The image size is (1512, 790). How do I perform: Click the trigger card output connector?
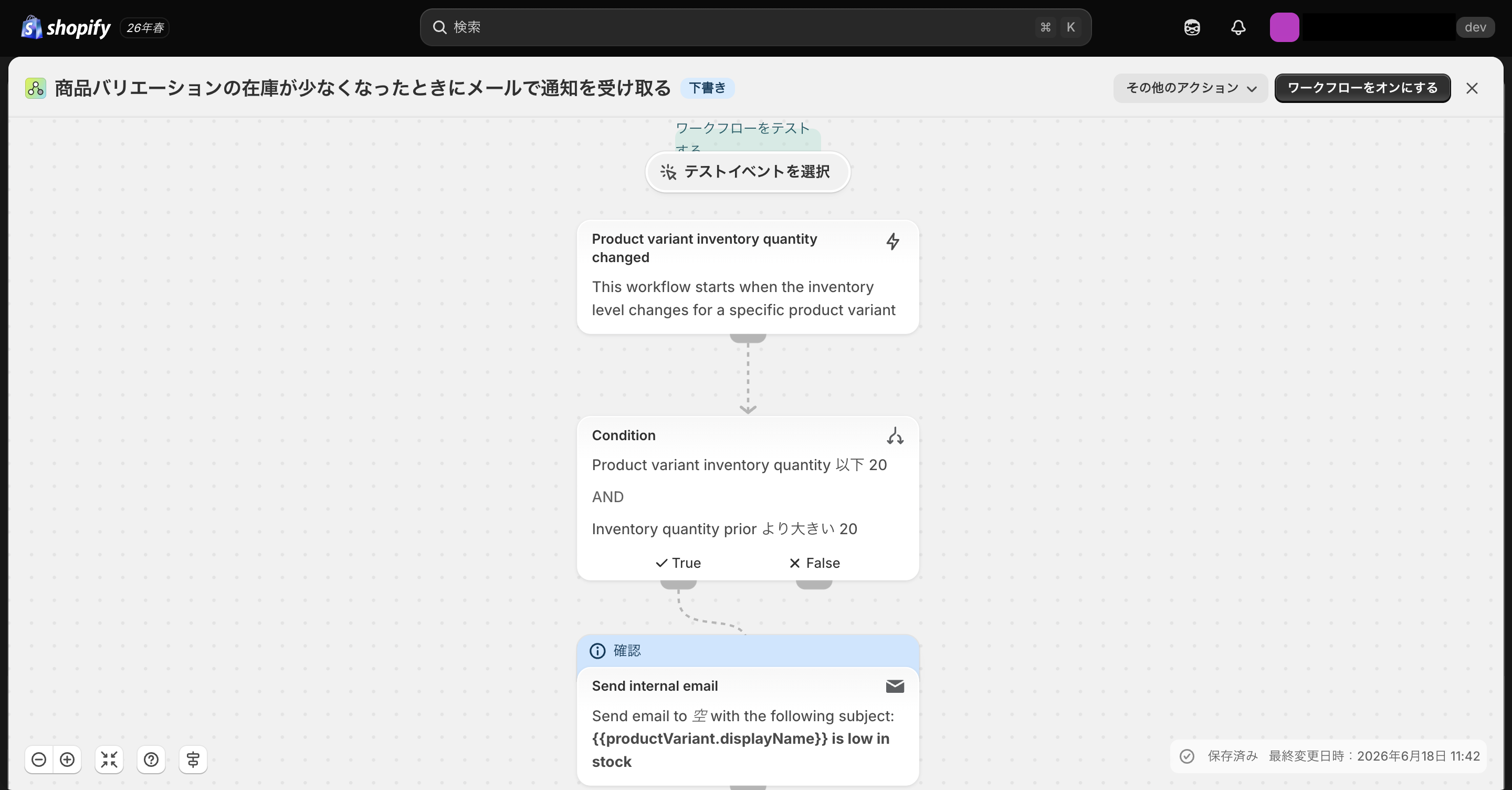748,338
